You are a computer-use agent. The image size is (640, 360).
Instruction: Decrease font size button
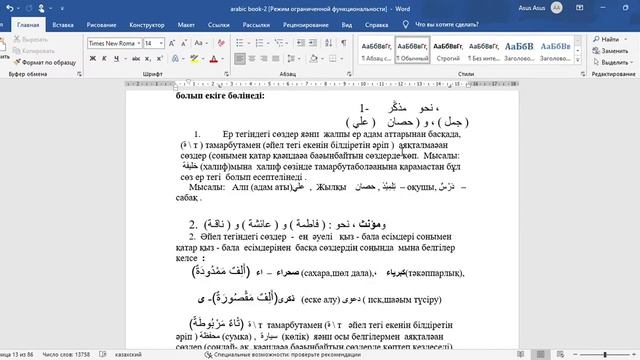coord(184,43)
